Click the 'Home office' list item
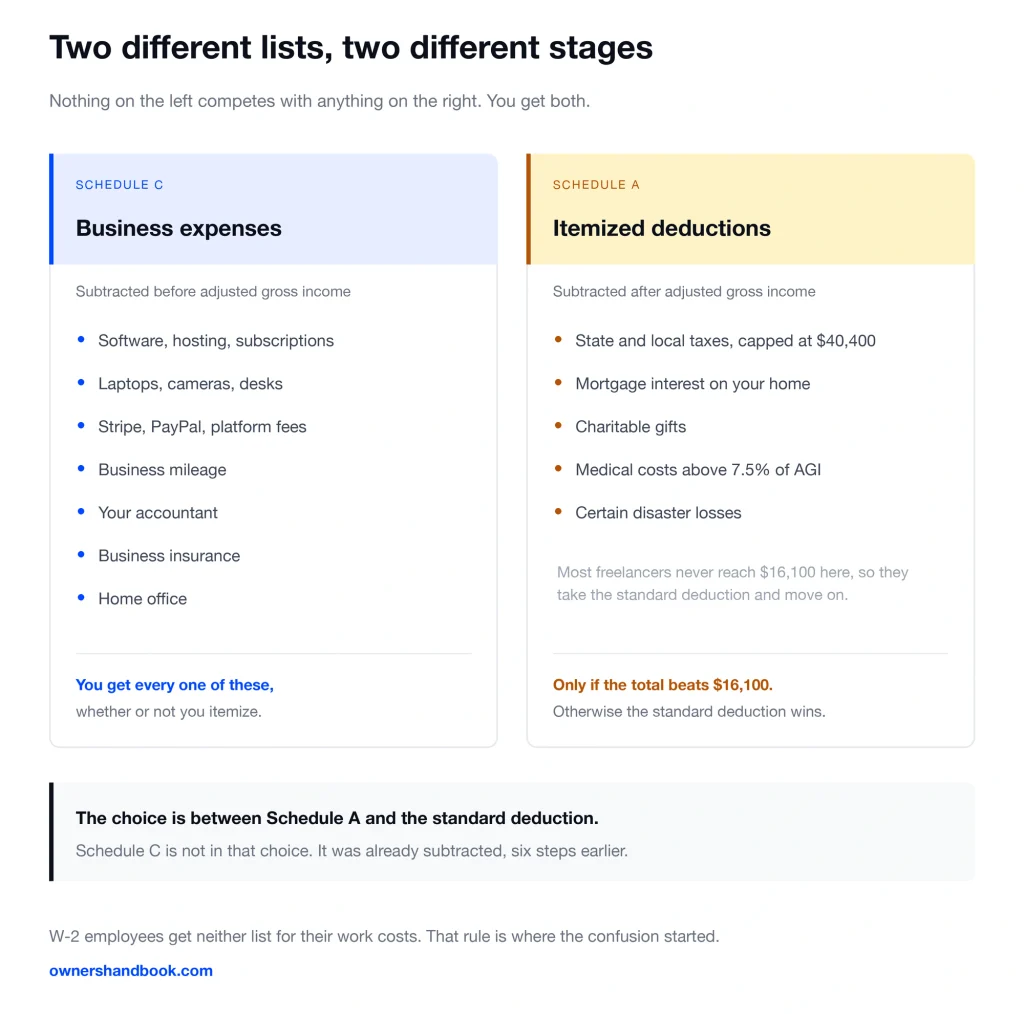 click(x=142, y=599)
